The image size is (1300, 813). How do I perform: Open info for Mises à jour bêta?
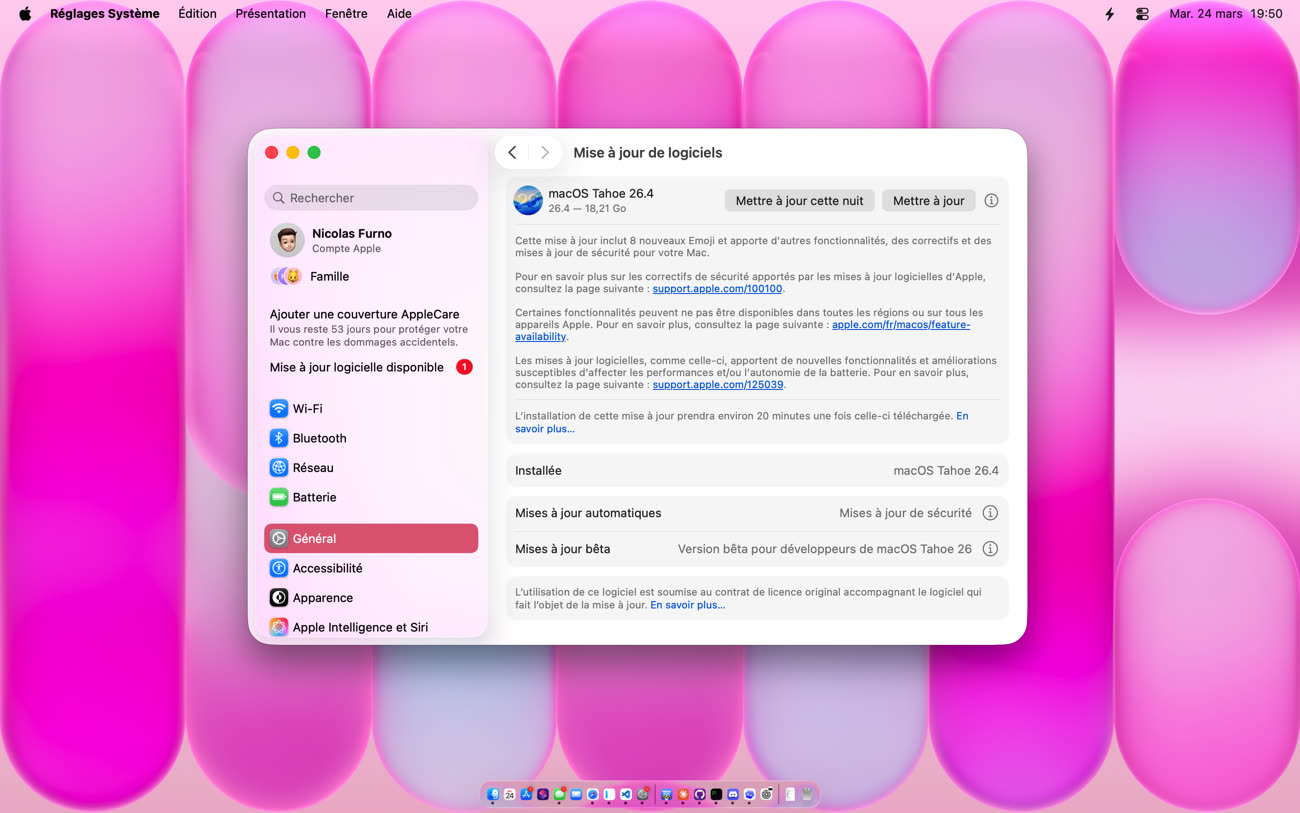990,549
